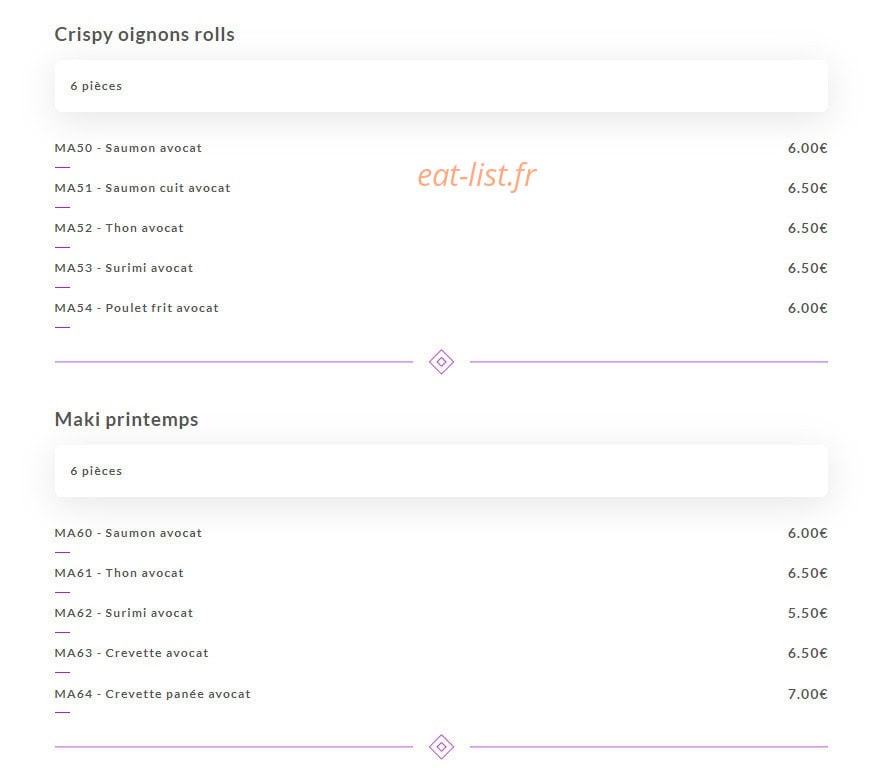Click the 6 pièces box under Maki printemps

[441, 471]
